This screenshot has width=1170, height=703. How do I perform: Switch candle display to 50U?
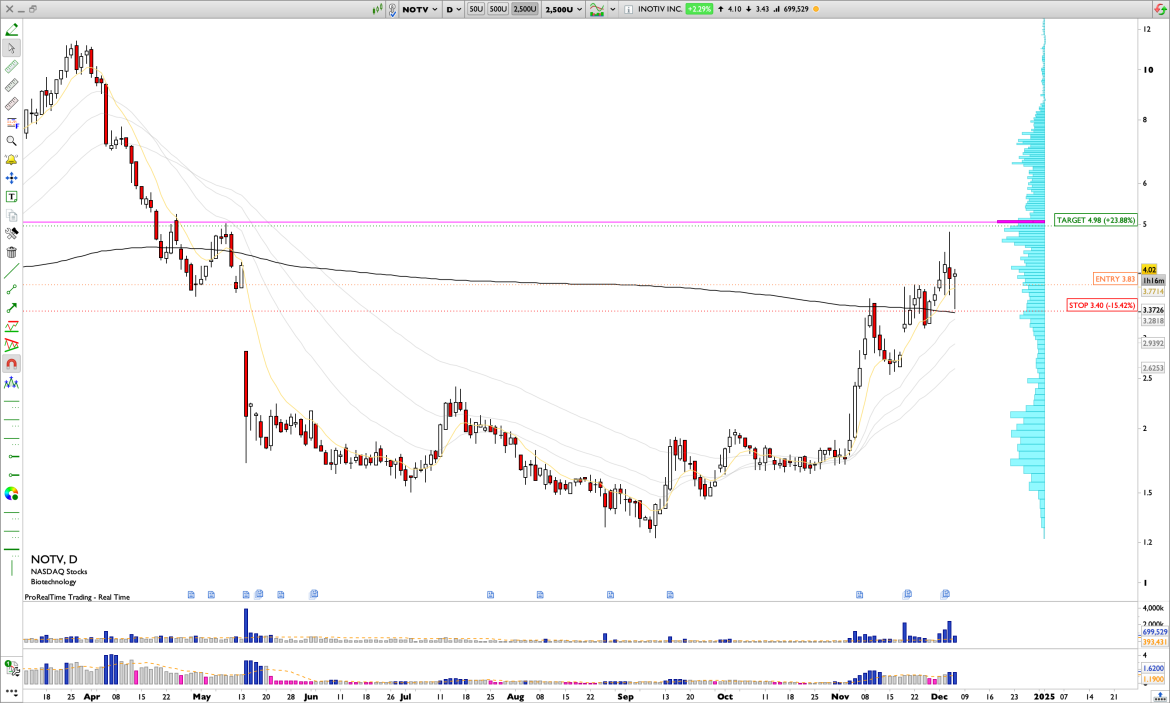(x=476, y=9)
